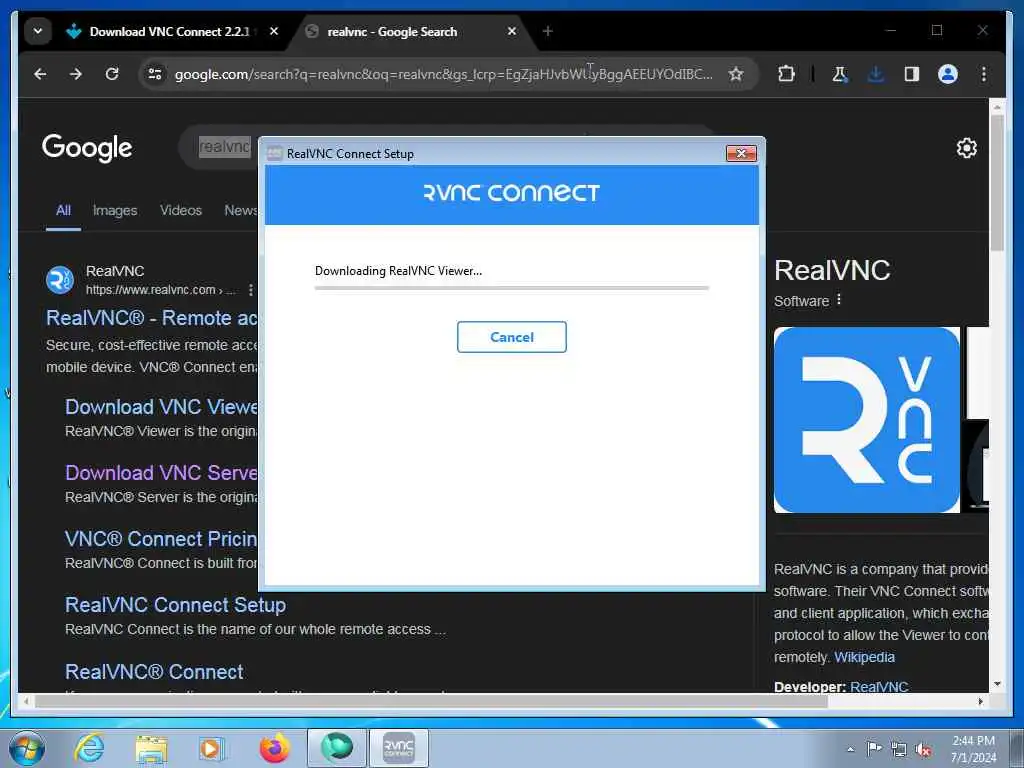Open Windows Explorer from taskbar
Screen dimensions: 1024x768
152,748
